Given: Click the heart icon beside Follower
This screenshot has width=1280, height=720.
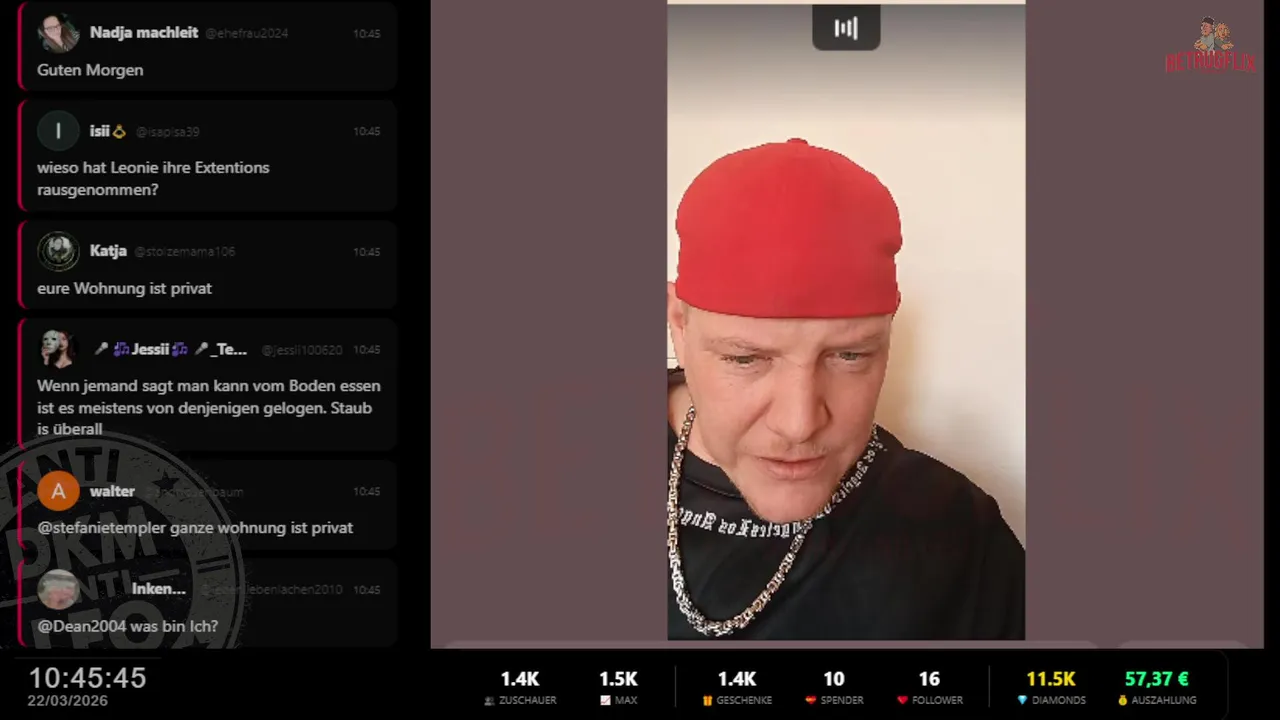Looking at the screenshot, I should [902, 701].
